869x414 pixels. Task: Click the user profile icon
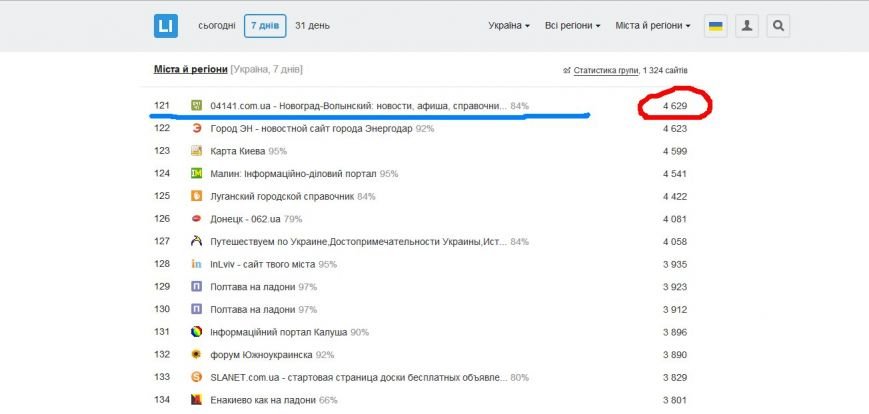pyautogui.click(x=747, y=26)
